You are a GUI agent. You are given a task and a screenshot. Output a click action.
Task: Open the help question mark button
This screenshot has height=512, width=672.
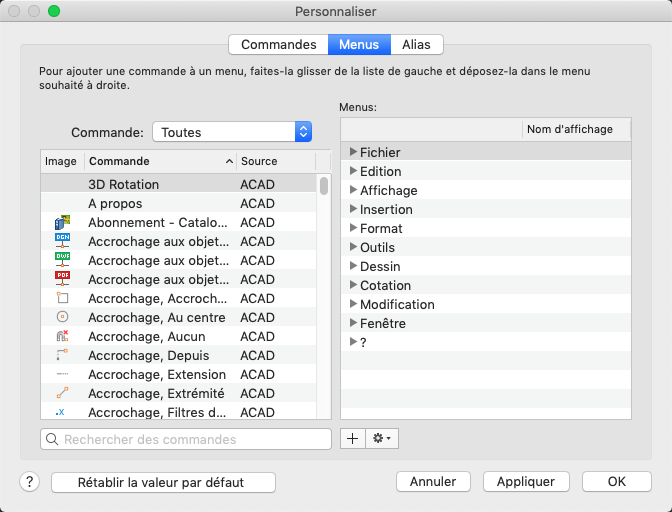pos(29,481)
